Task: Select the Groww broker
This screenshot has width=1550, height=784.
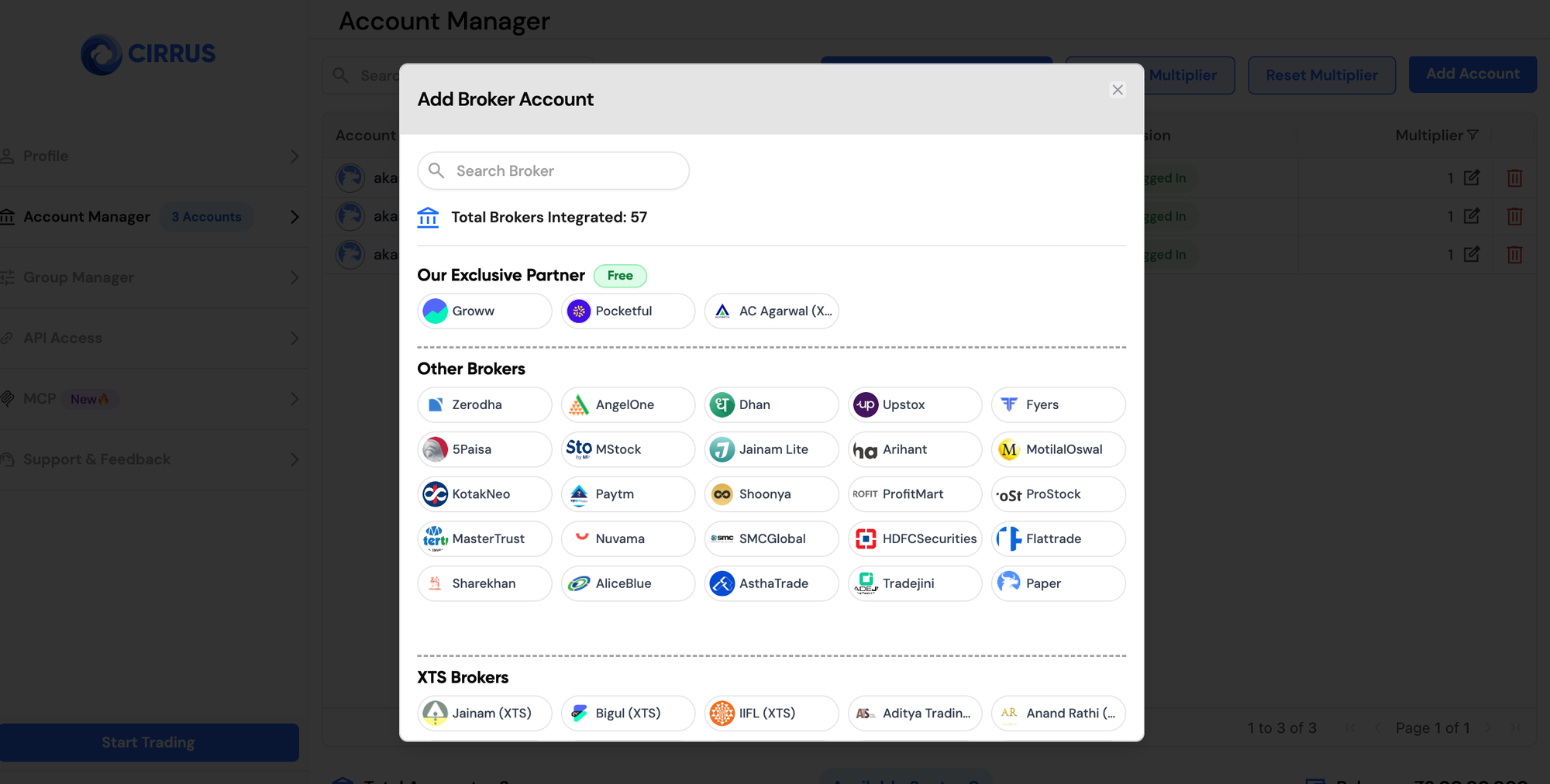Action: tap(484, 311)
